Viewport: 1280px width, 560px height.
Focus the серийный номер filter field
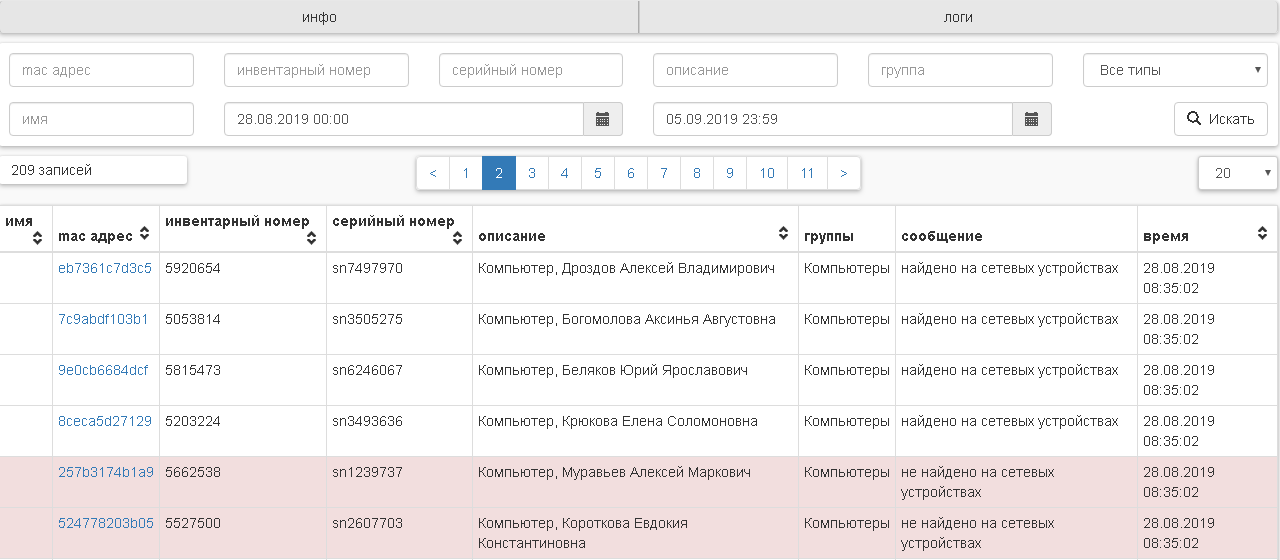530,70
